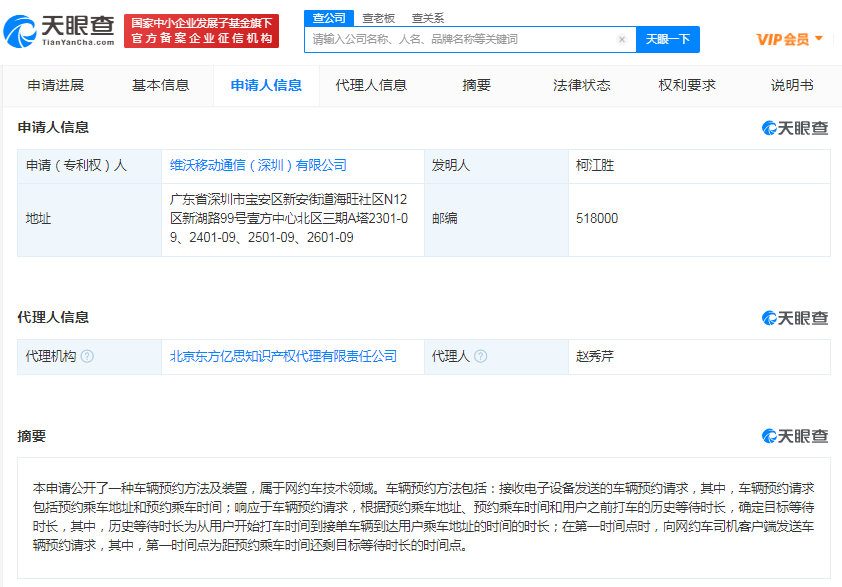Click the 天眼一下 search button
Image resolution: width=842 pixels, height=587 pixels.
pyautogui.click(x=667, y=39)
